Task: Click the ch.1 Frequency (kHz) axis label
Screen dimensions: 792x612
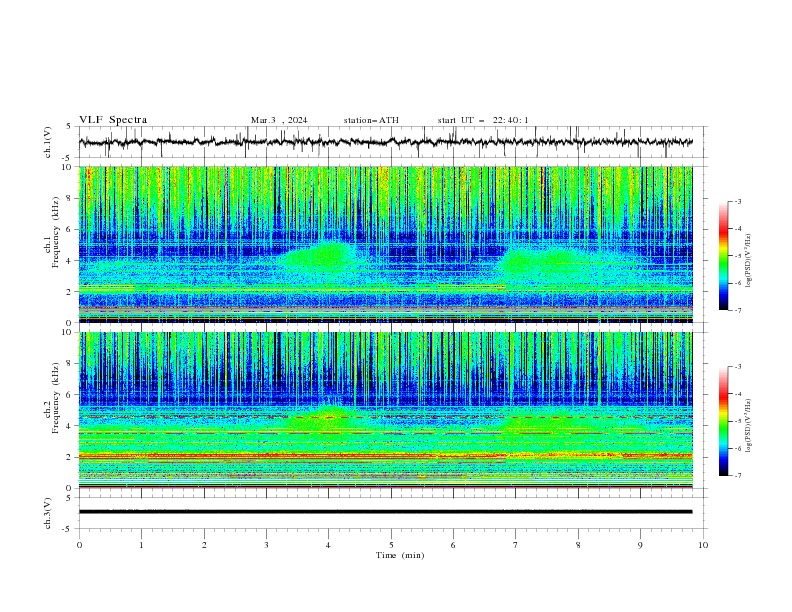Action: 51,232
